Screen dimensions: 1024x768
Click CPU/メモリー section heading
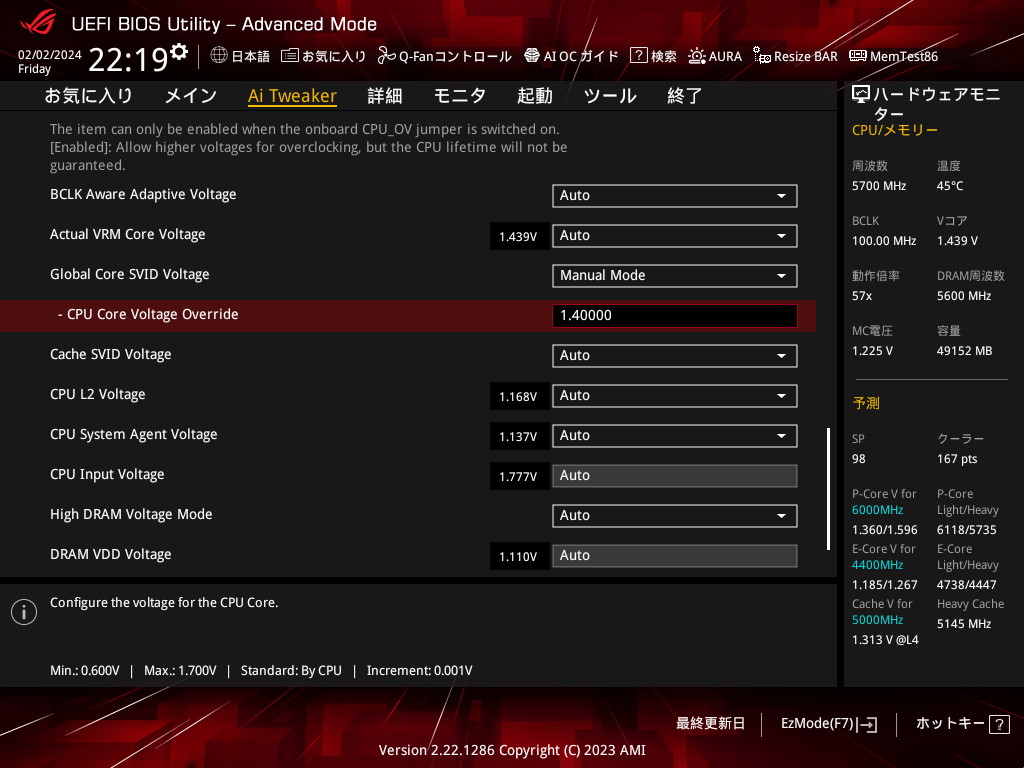point(895,131)
